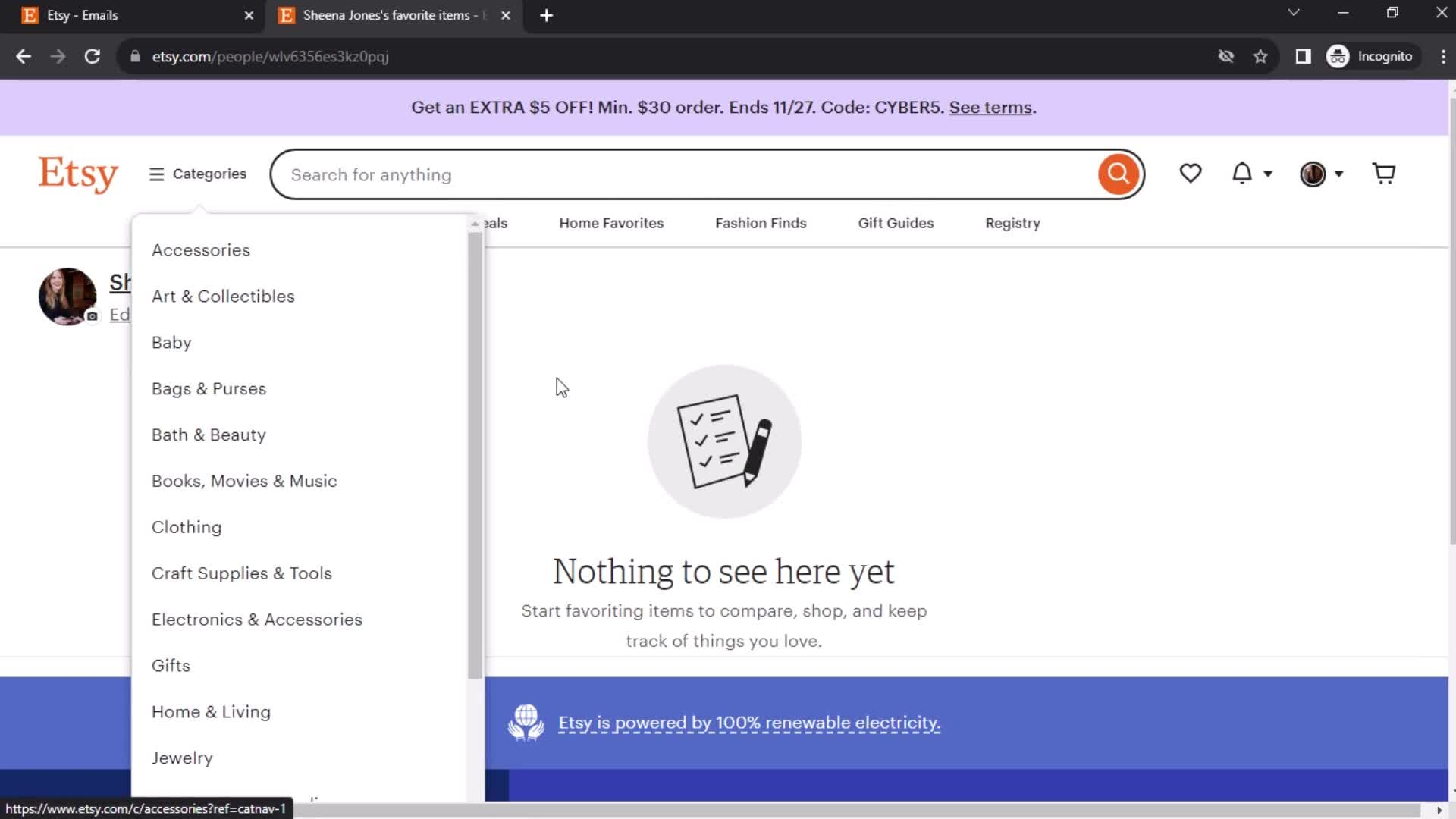Expand the user account dropdown arrow
The width and height of the screenshot is (1456, 819).
pyautogui.click(x=1338, y=174)
